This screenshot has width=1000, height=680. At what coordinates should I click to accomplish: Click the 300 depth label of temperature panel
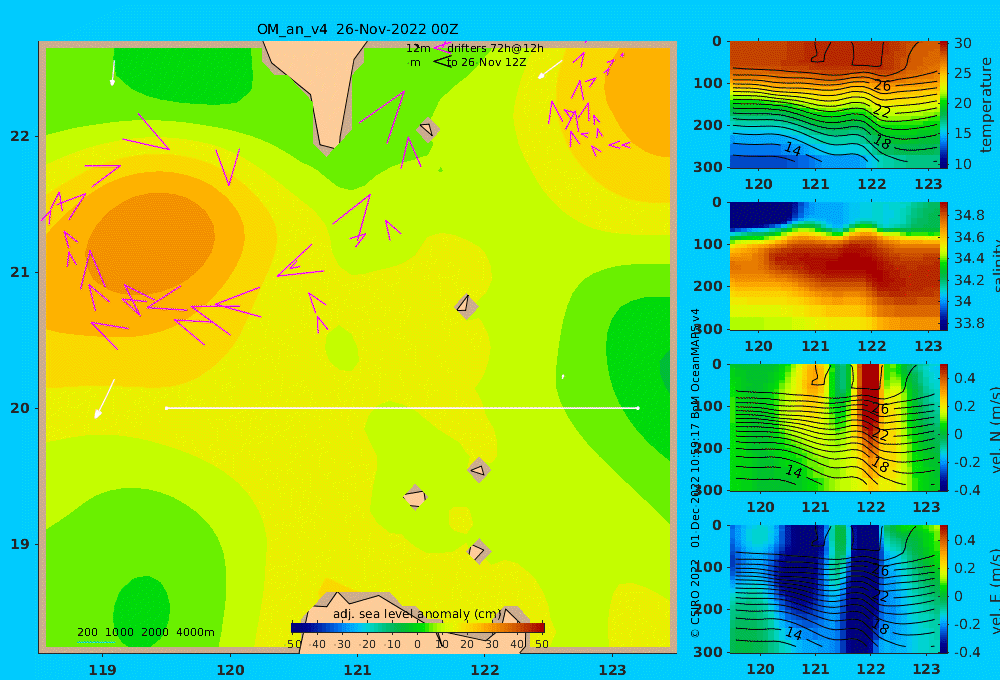(x=708, y=167)
